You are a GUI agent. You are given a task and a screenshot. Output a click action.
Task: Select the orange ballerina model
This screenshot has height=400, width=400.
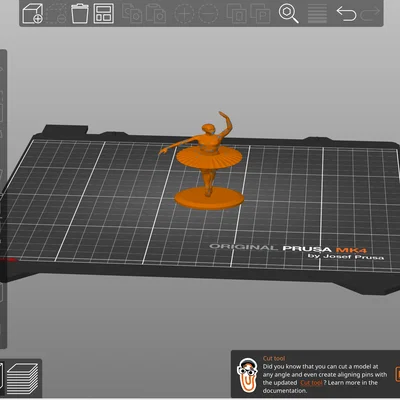tap(207, 162)
